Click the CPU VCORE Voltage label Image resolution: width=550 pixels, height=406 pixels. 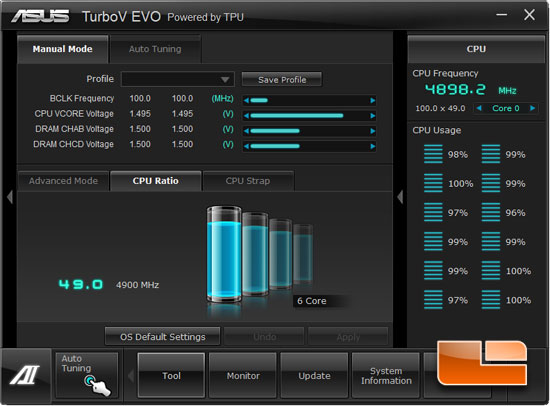[x=74, y=114]
